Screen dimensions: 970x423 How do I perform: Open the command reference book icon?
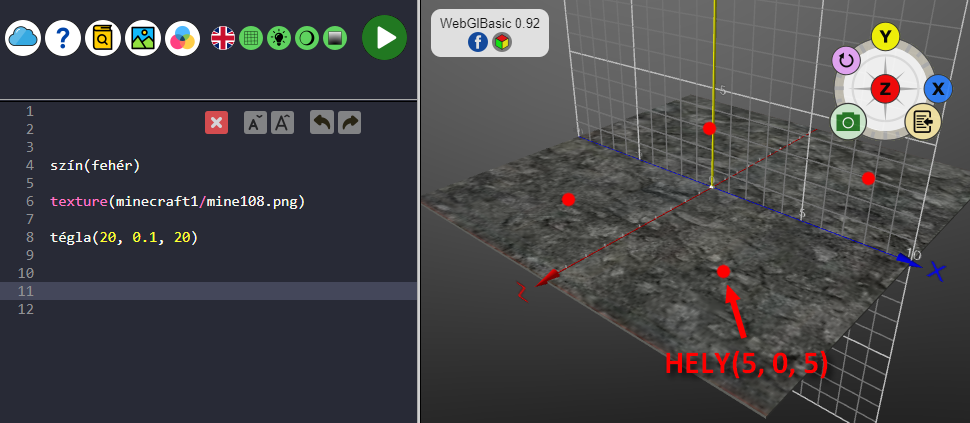(x=103, y=38)
